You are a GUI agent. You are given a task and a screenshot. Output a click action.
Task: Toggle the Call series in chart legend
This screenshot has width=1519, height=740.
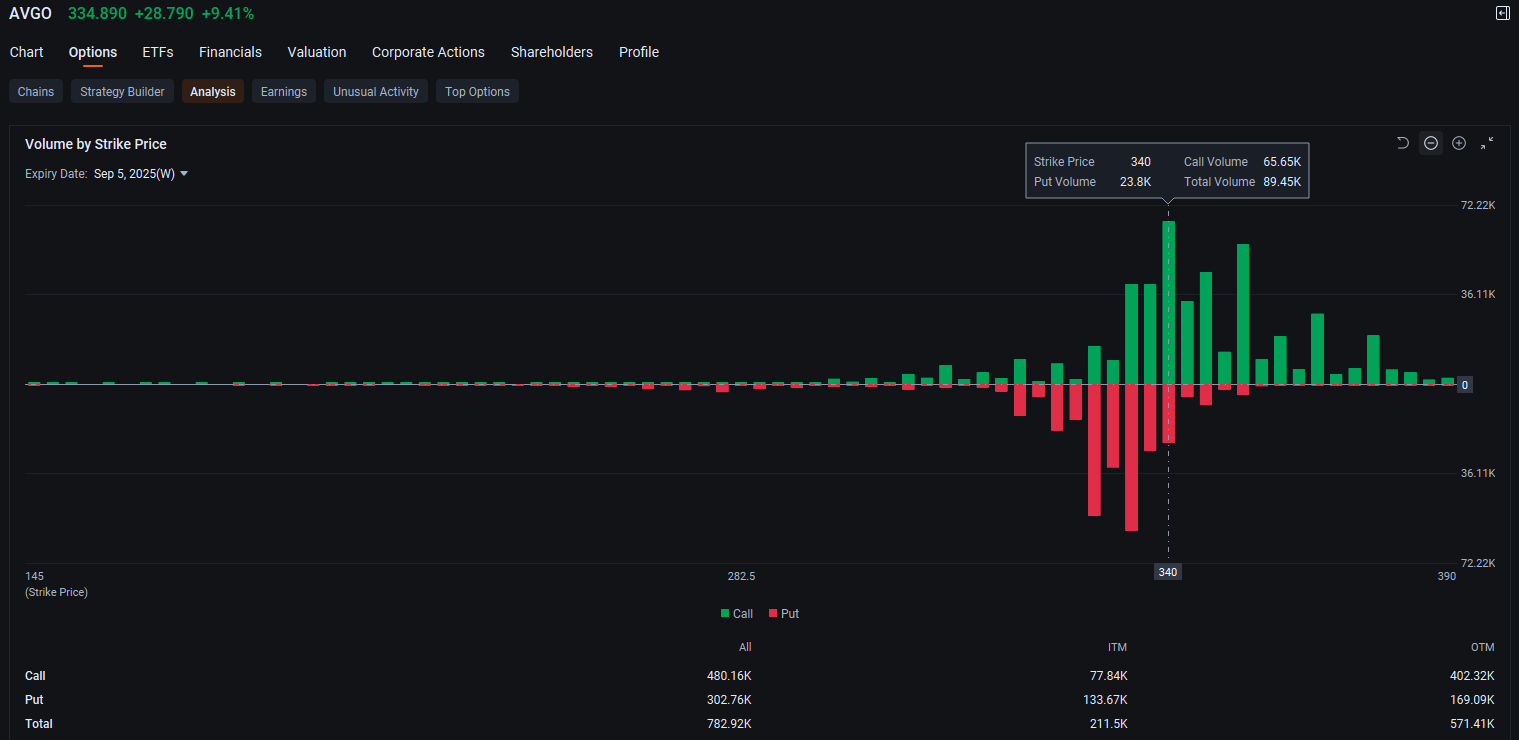736,614
